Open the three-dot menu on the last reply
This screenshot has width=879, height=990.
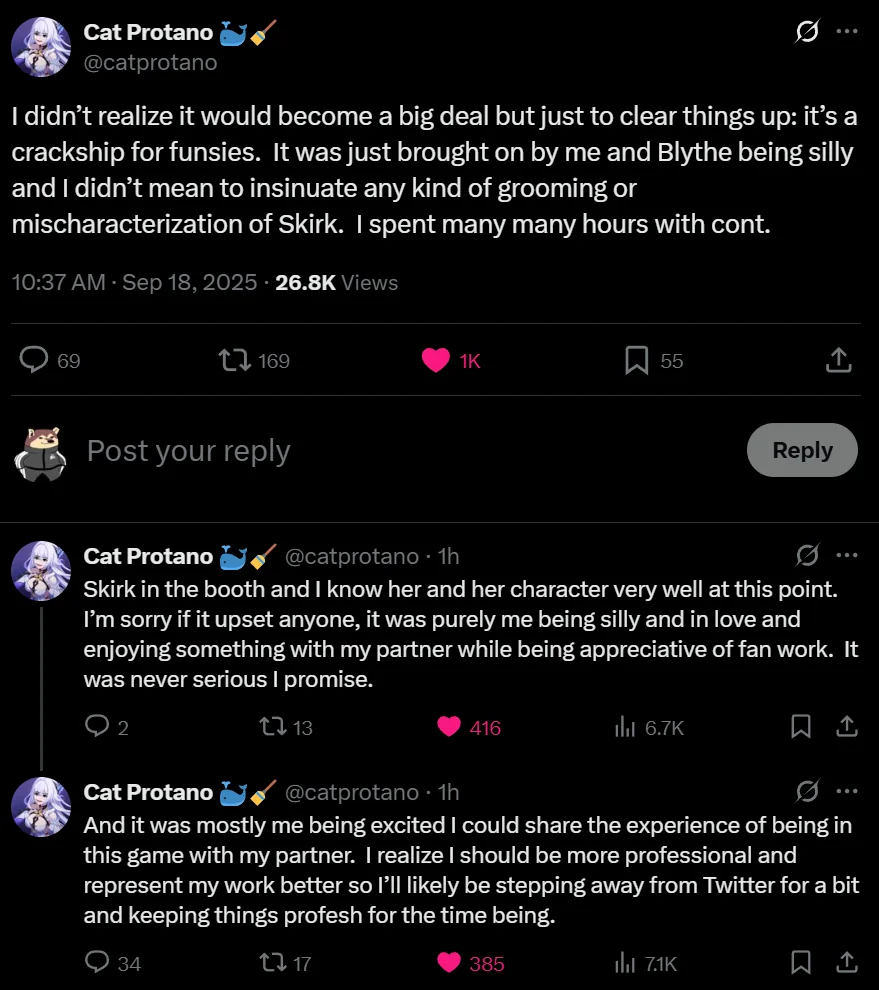(x=846, y=792)
